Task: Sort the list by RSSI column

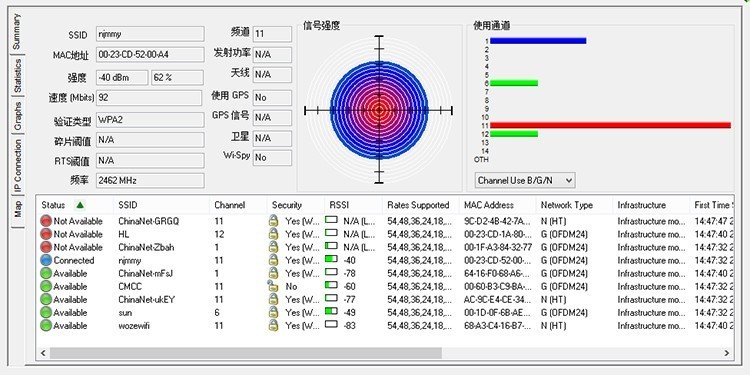Action: [x=353, y=205]
